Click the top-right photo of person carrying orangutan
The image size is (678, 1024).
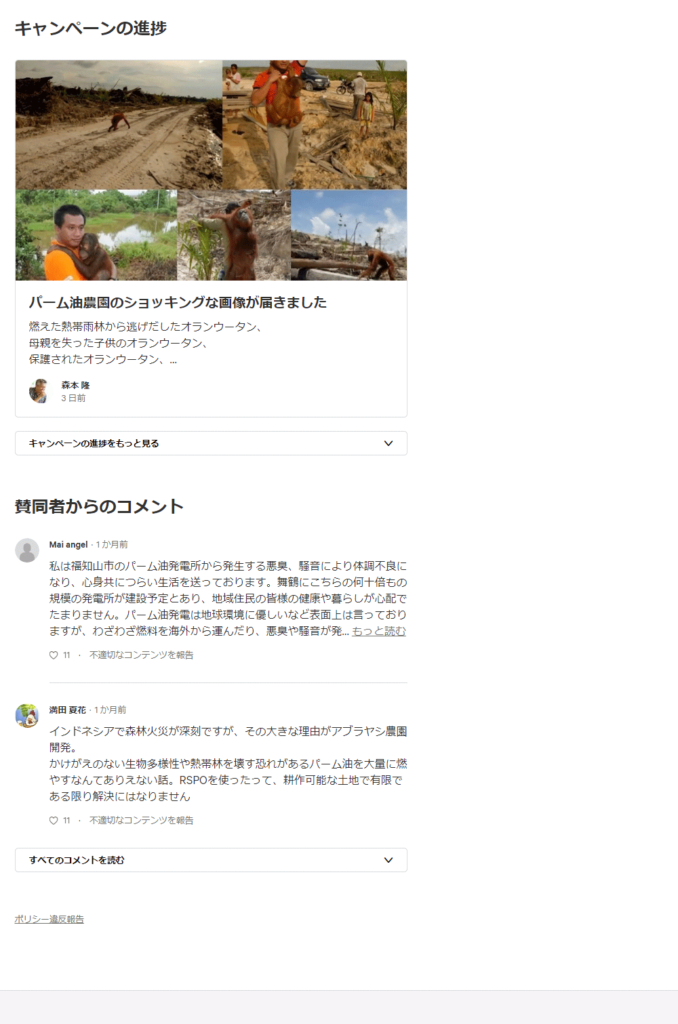(x=315, y=125)
